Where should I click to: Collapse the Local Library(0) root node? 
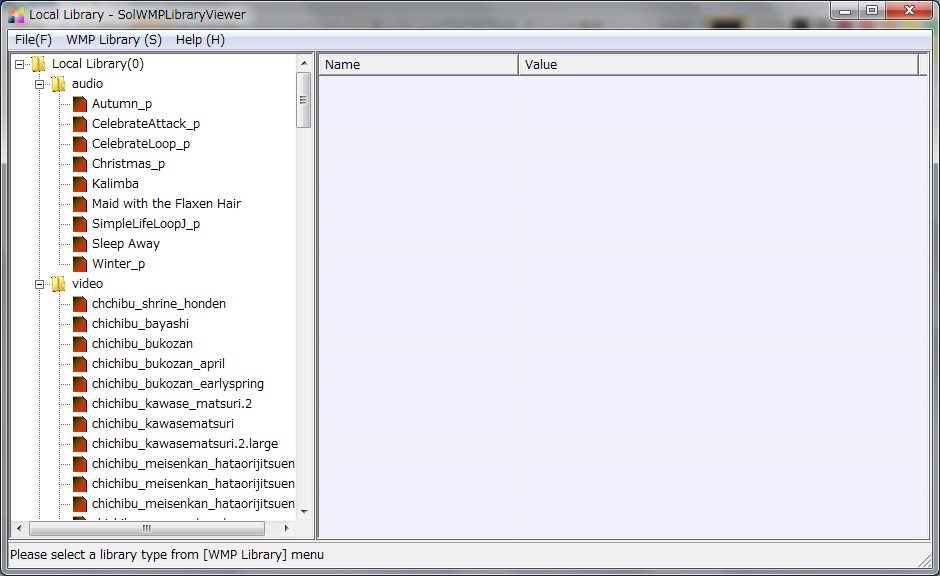[20, 64]
